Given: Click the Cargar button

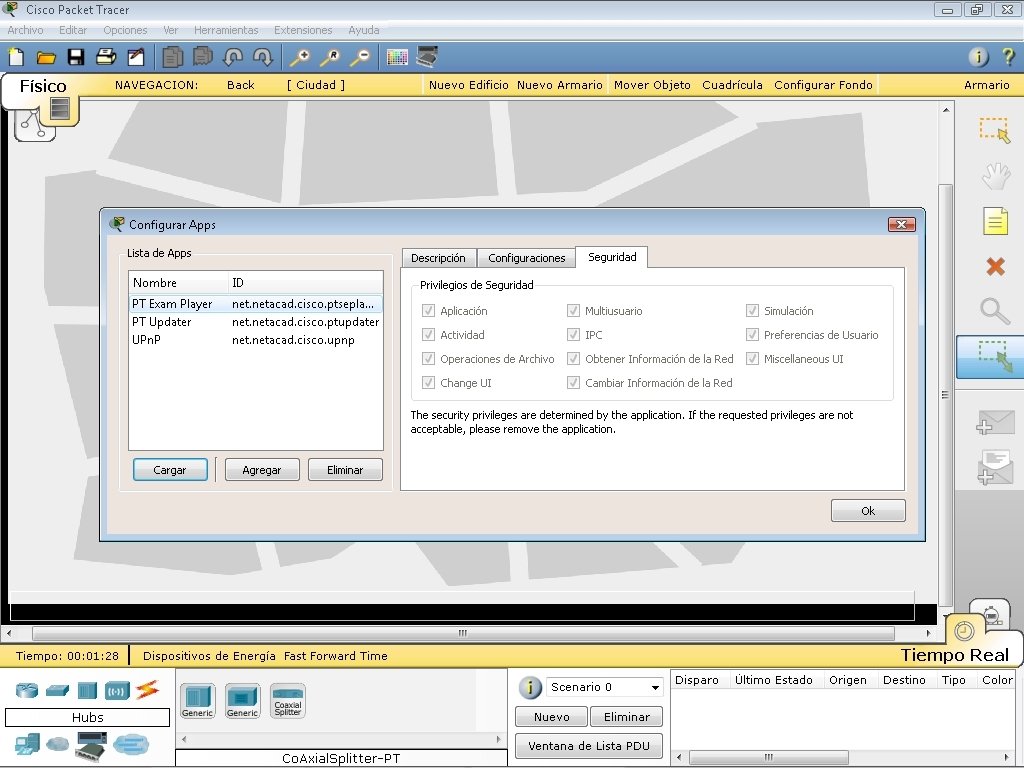Looking at the screenshot, I should click(x=170, y=470).
